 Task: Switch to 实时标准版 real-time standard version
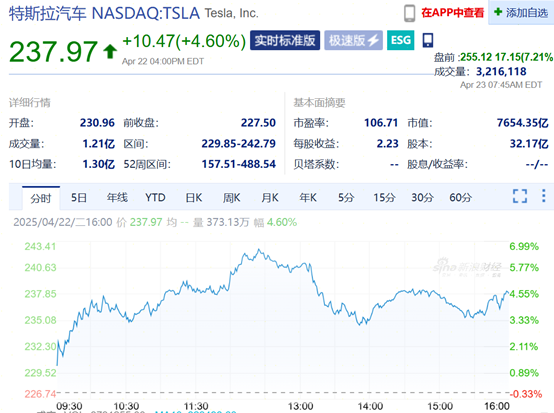285,40
